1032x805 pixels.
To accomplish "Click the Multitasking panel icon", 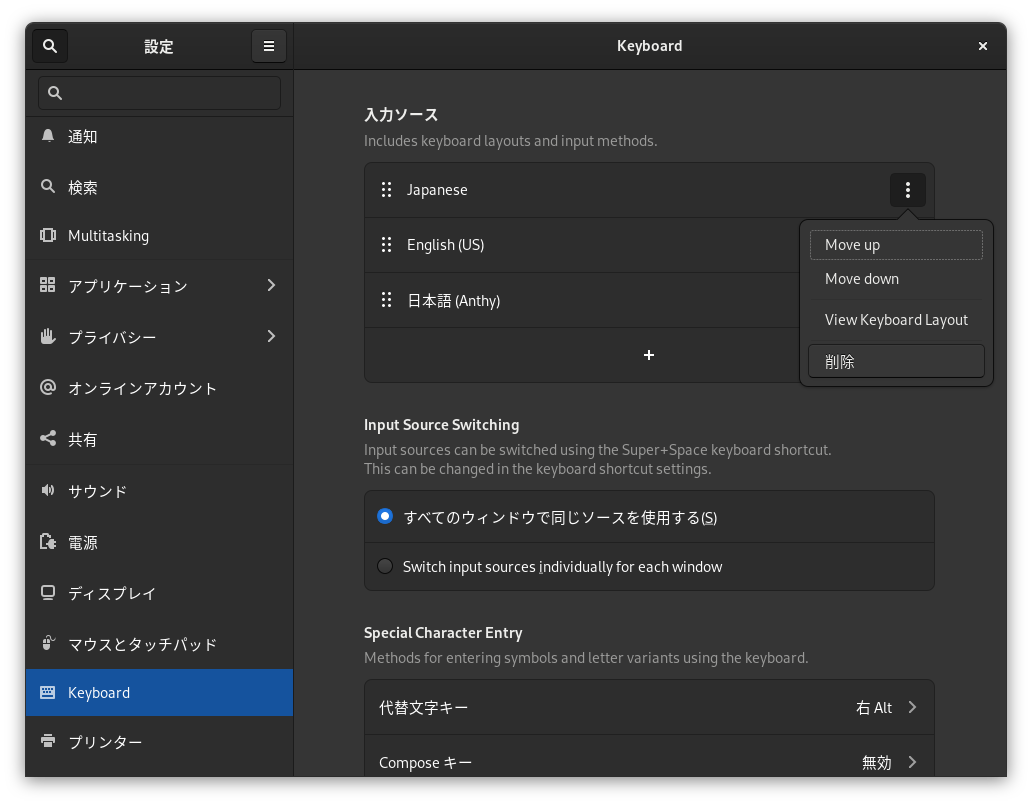I will [x=47, y=235].
